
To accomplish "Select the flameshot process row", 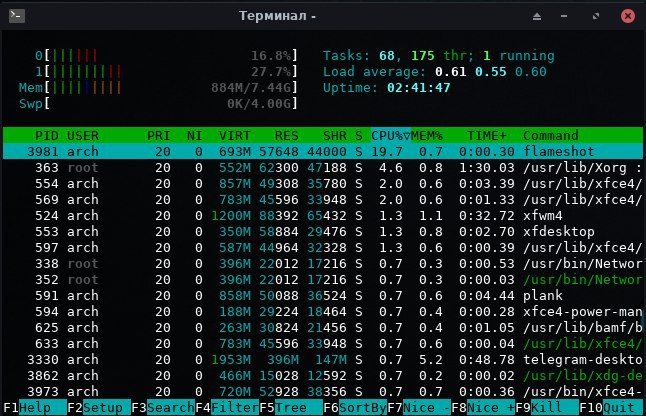I will 323,152.
